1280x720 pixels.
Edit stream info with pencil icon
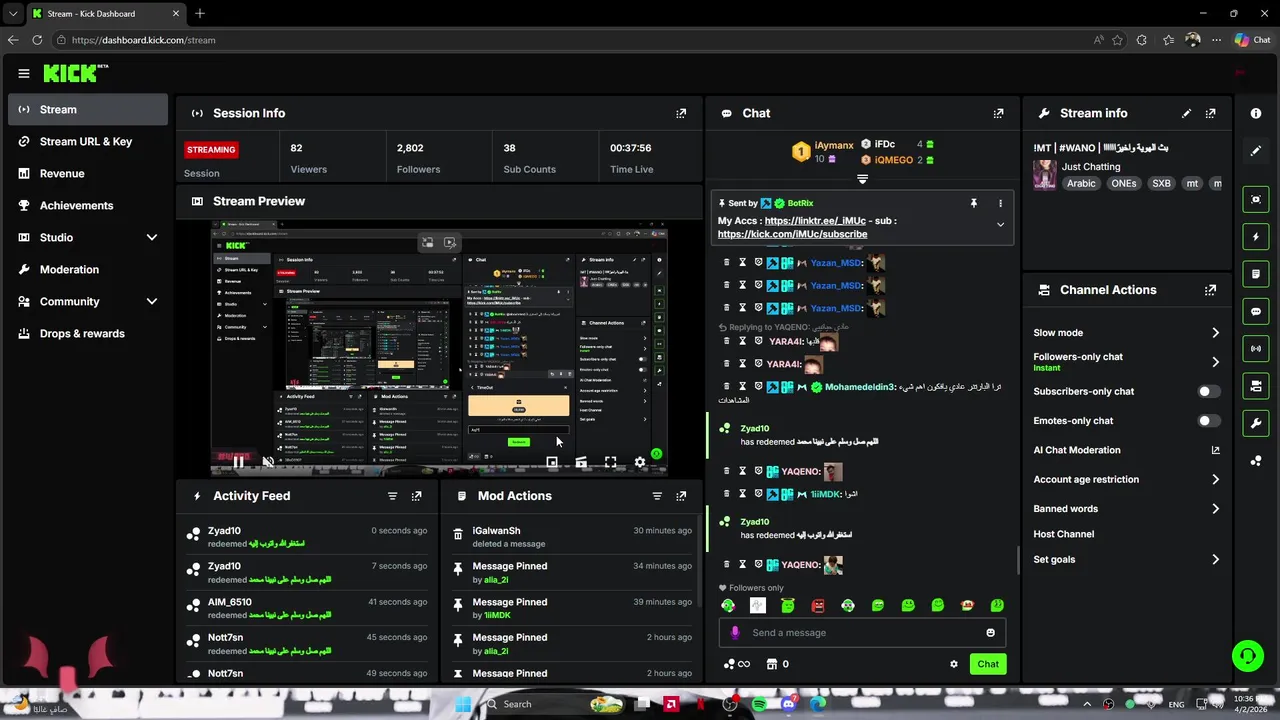tap(1187, 114)
